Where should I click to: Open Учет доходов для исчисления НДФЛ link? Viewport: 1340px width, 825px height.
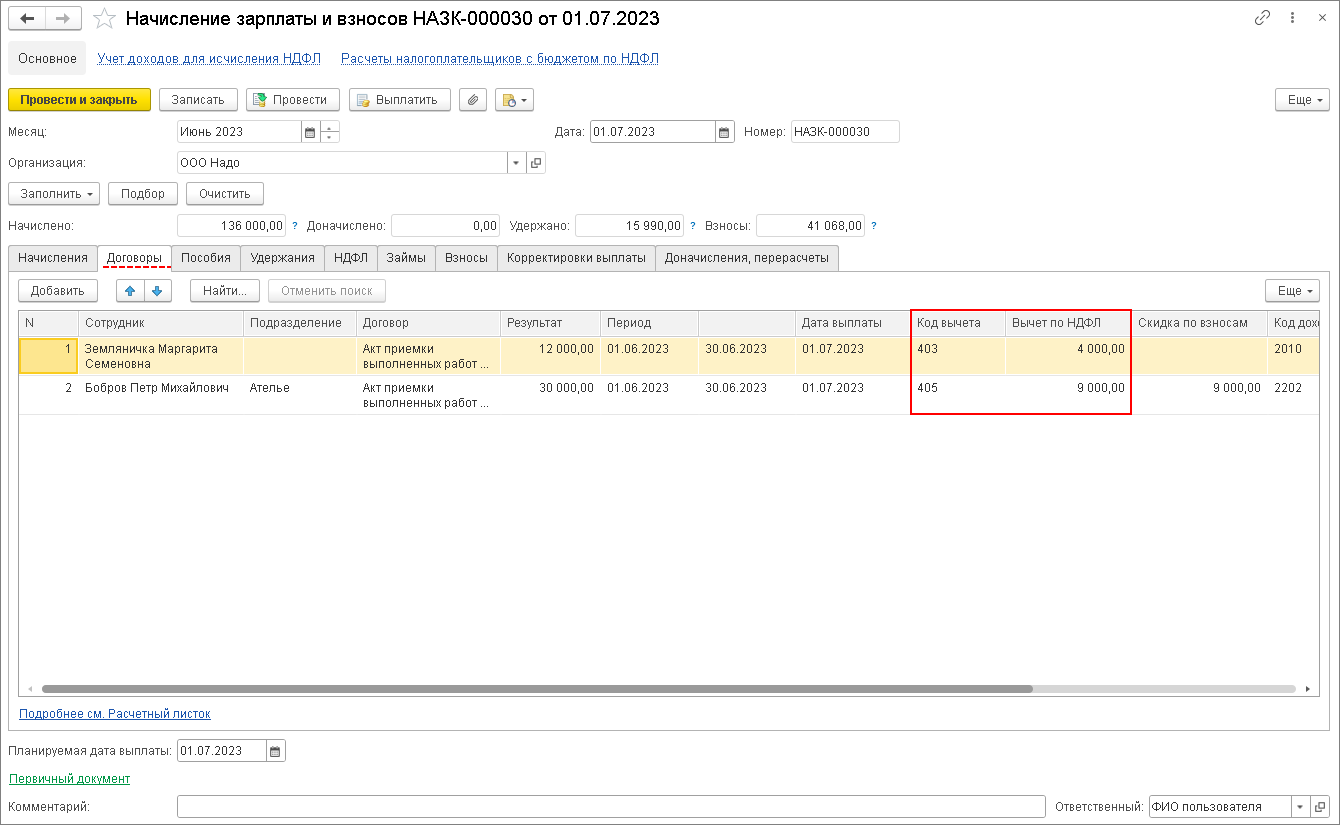[x=209, y=59]
